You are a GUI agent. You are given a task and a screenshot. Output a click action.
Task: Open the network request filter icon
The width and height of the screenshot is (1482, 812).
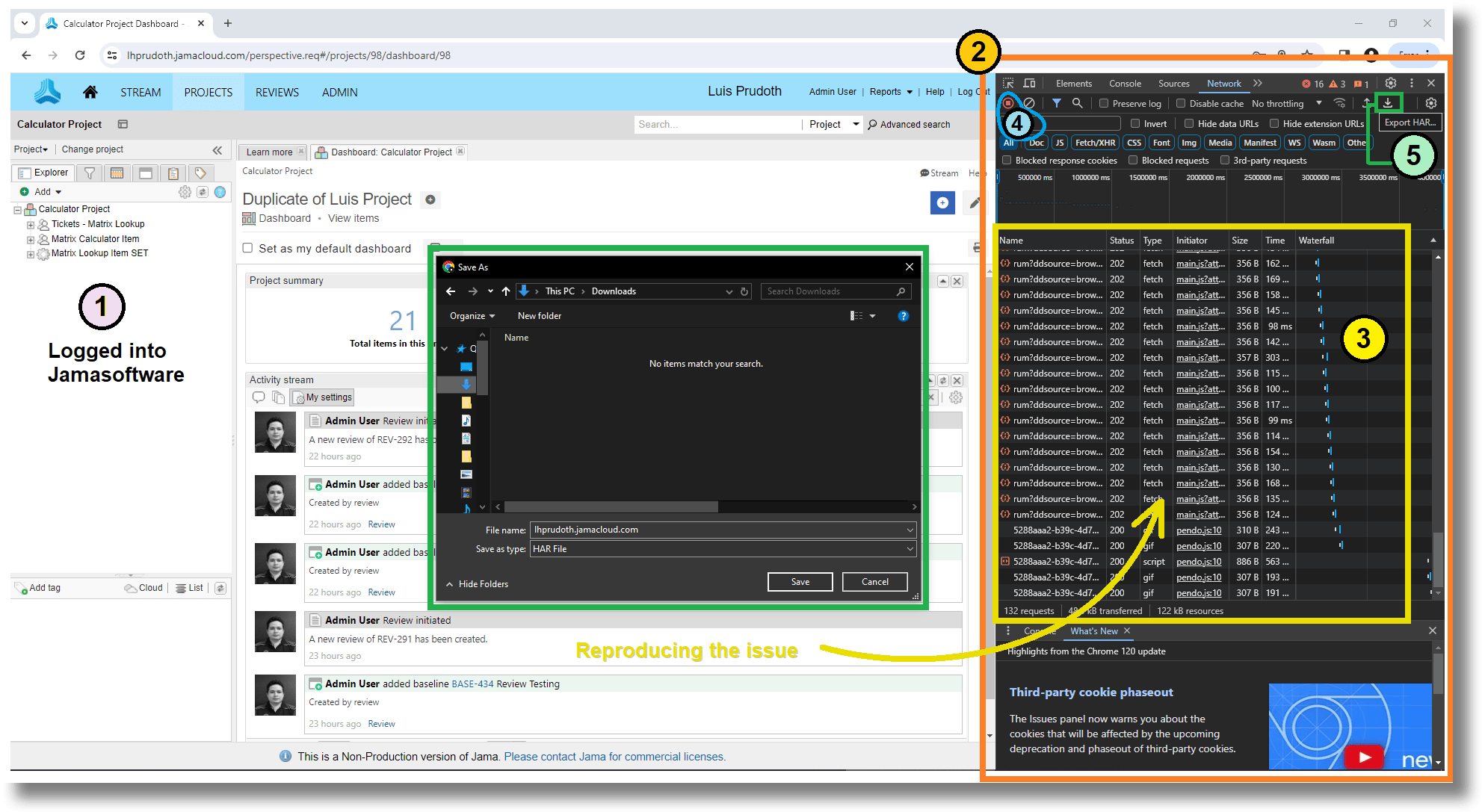1056,103
